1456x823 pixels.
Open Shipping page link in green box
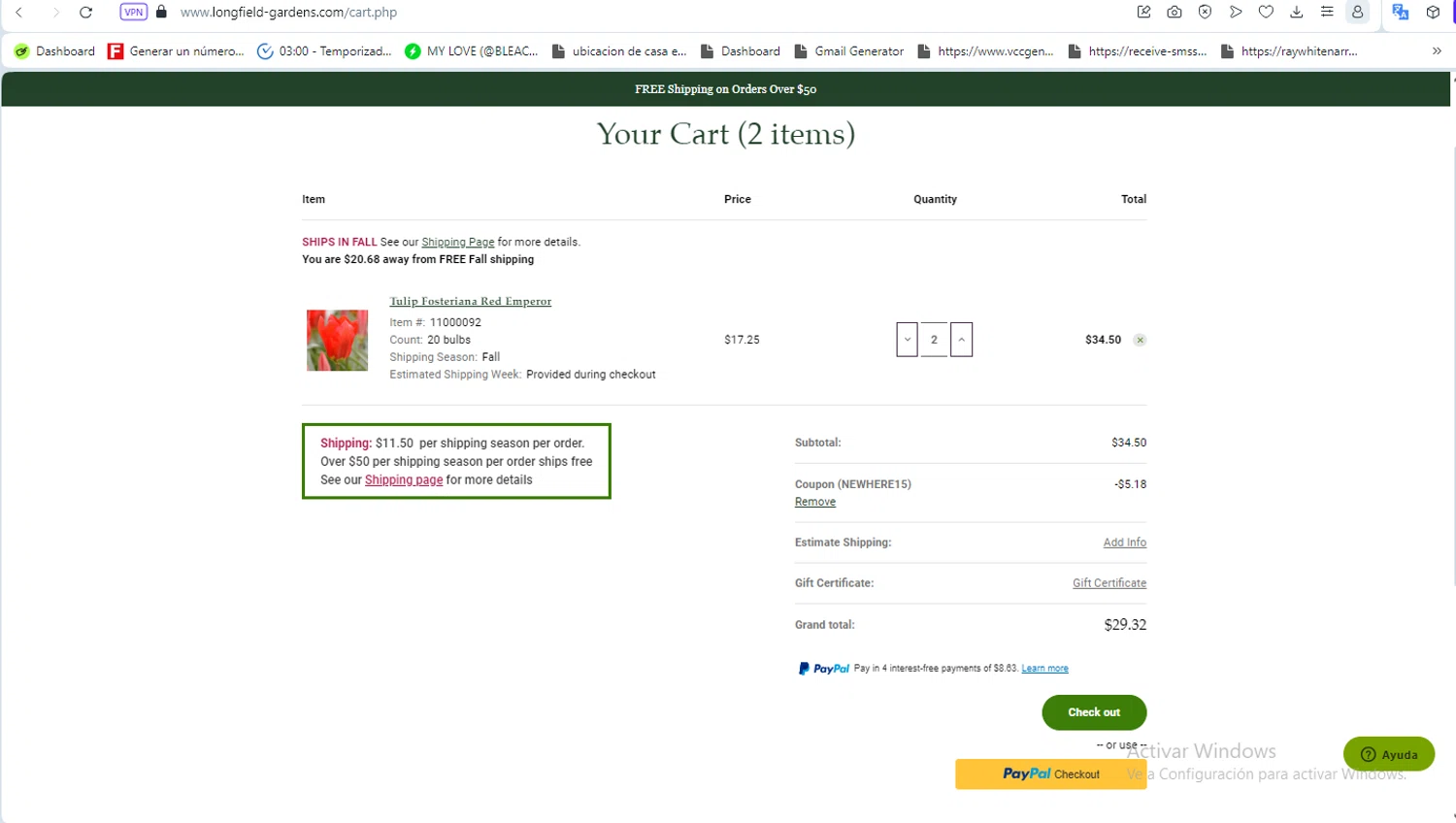[x=404, y=480]
